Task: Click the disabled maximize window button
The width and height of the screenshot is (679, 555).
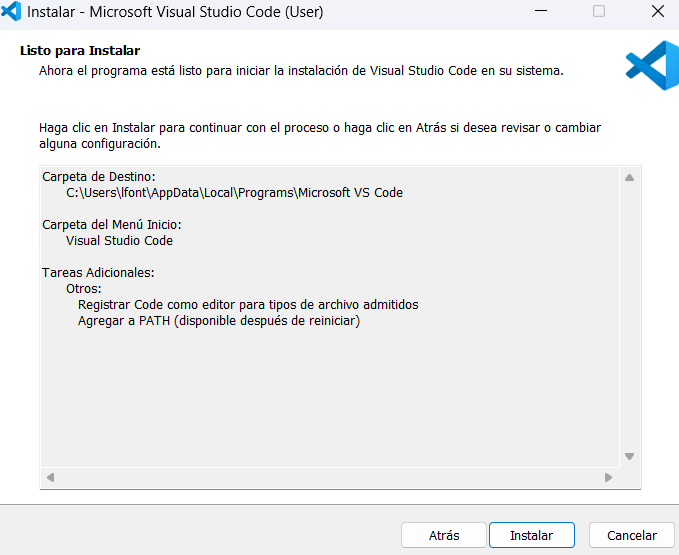Action: (x=599, y=12)
